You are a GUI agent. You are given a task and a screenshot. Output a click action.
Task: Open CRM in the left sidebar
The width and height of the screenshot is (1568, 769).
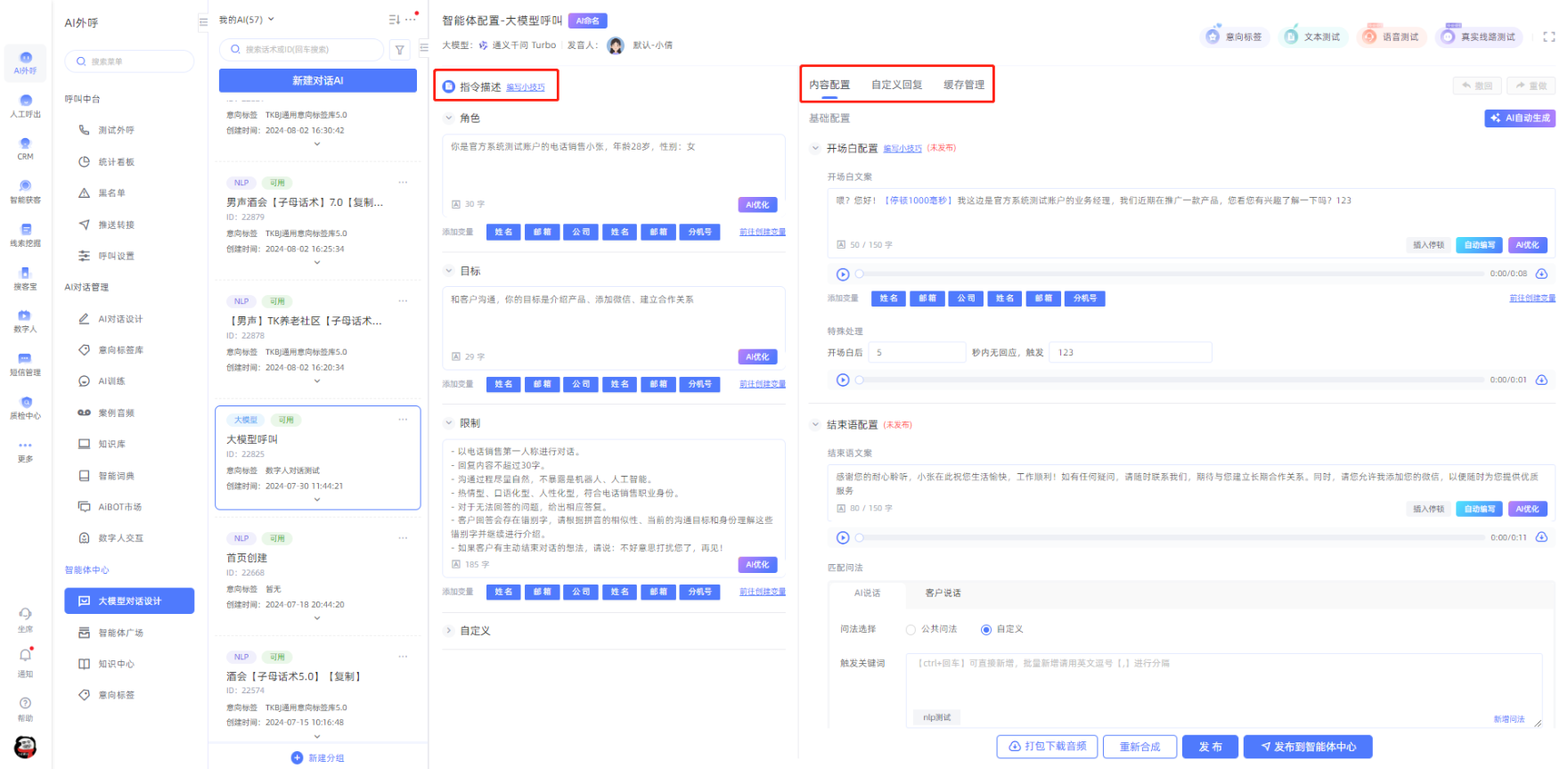[x=25, y=148]
